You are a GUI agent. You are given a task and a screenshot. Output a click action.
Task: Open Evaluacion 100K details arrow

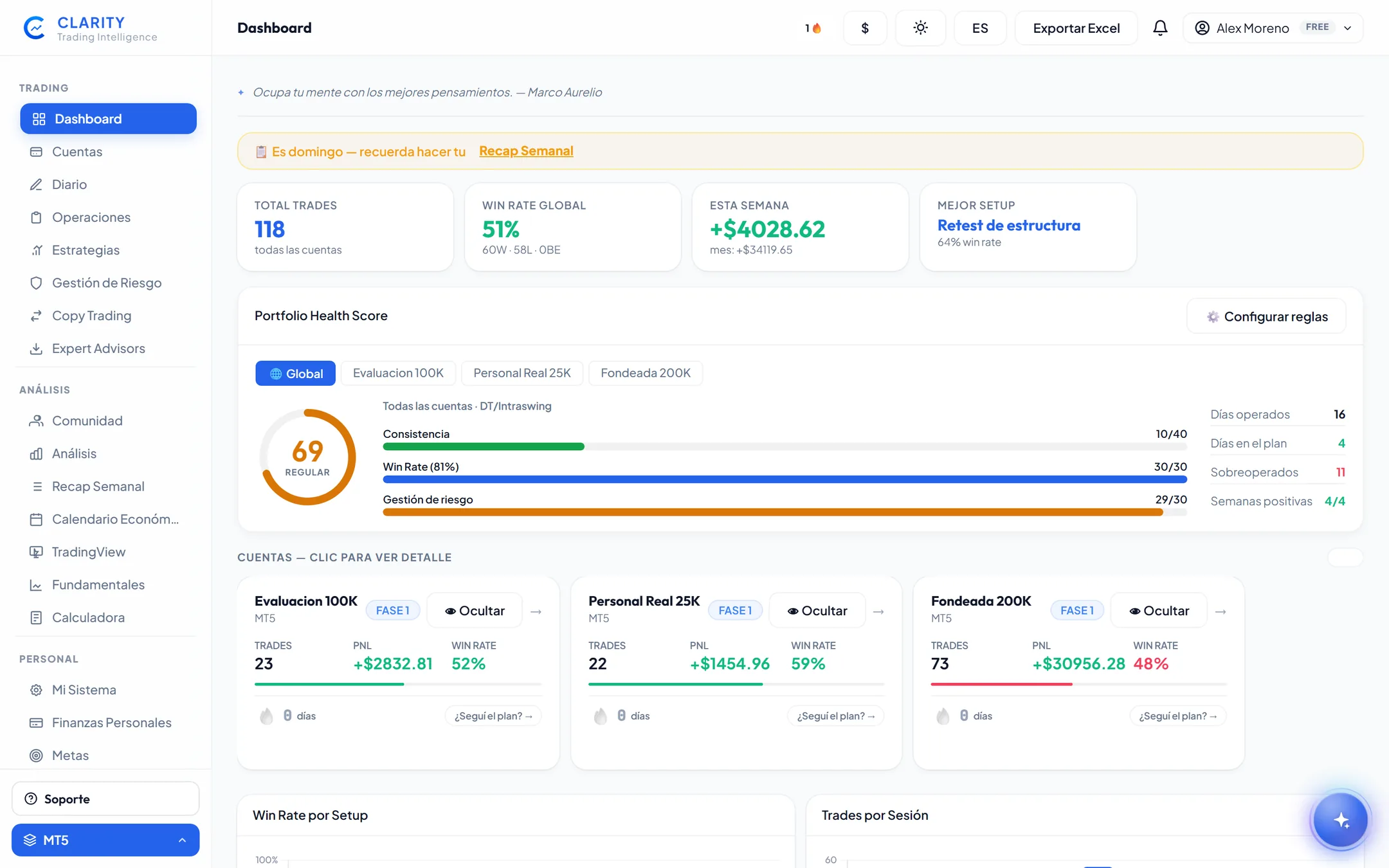(x=536, y=611)
